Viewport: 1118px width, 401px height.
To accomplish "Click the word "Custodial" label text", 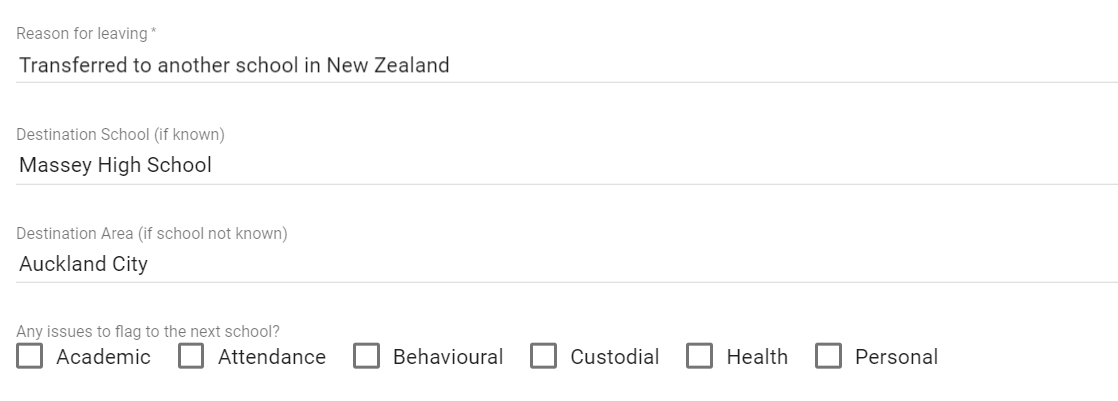I will [615, 357].
